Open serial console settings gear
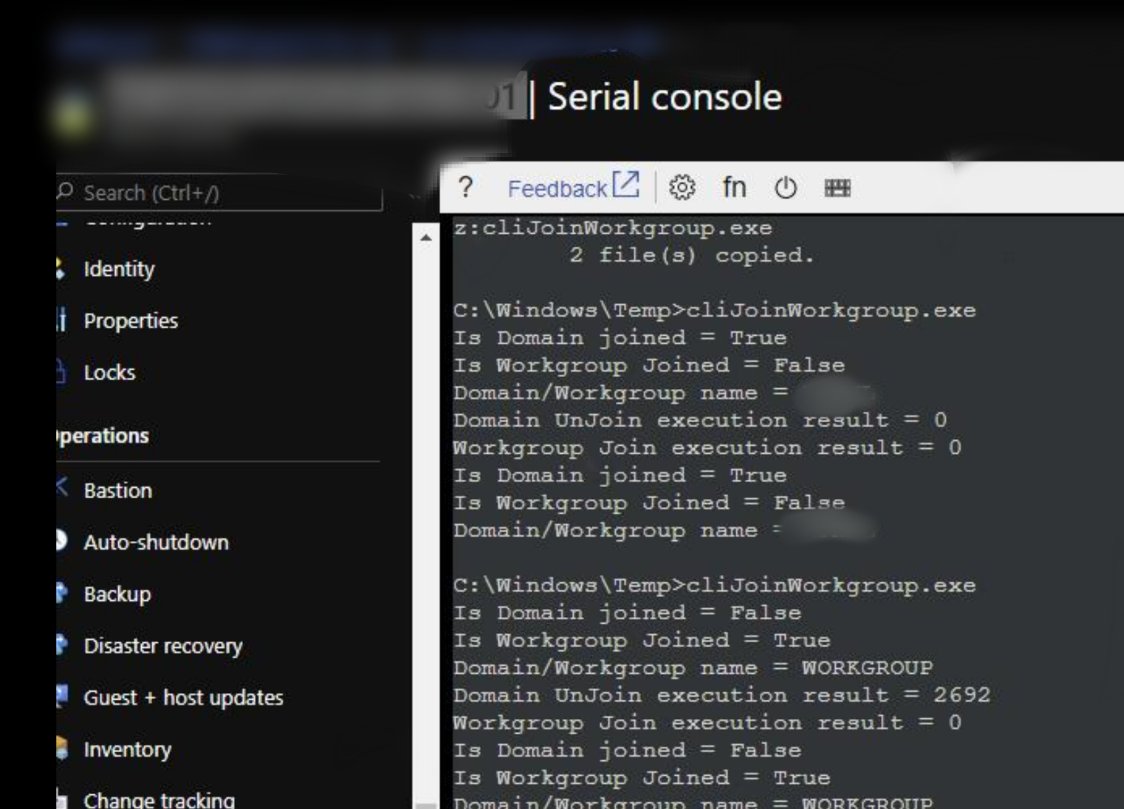Image resolution: width=1124 pixels, height=809 pixels. (x=682, y=188)
